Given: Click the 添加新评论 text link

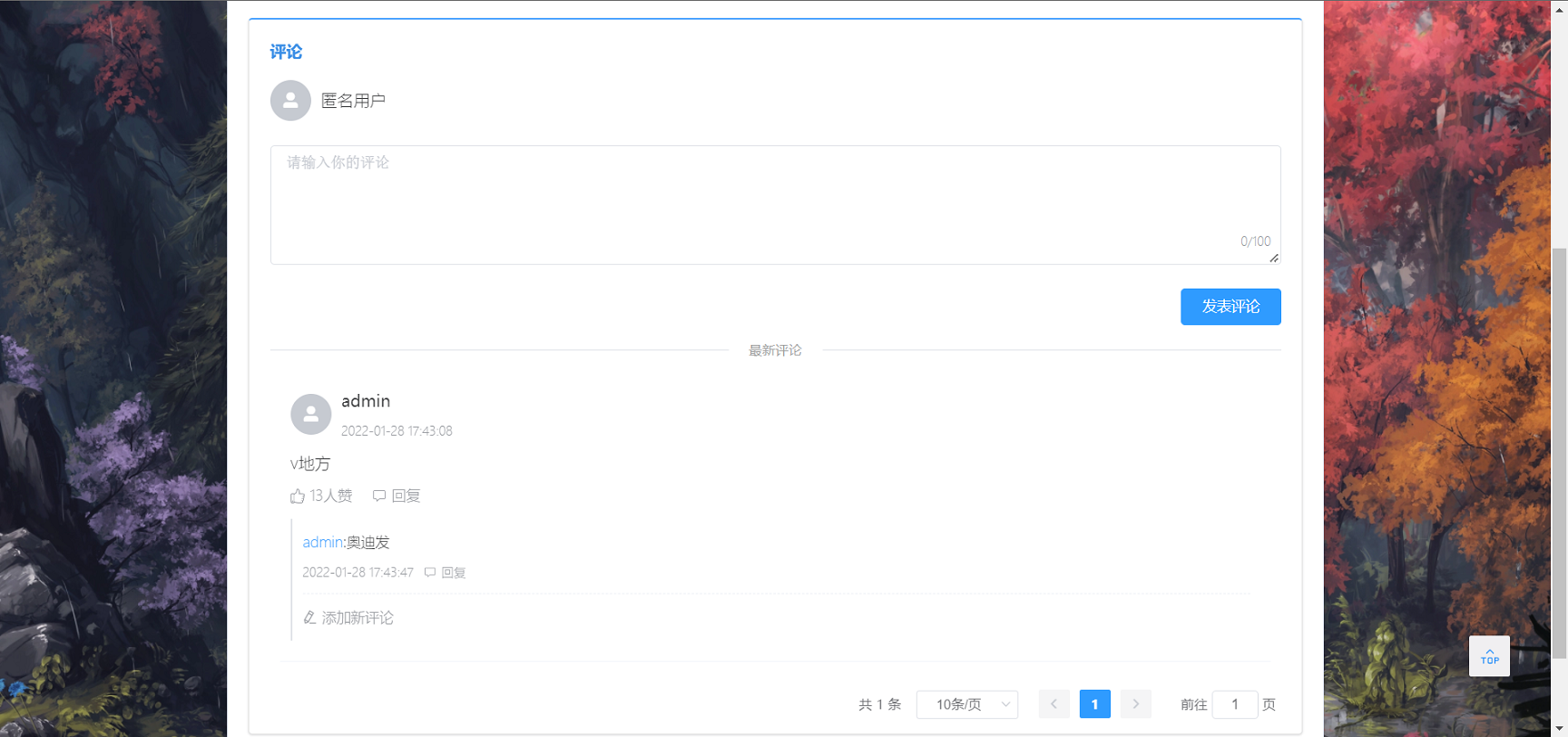Looking at the screenshot, I should point(358,618).
